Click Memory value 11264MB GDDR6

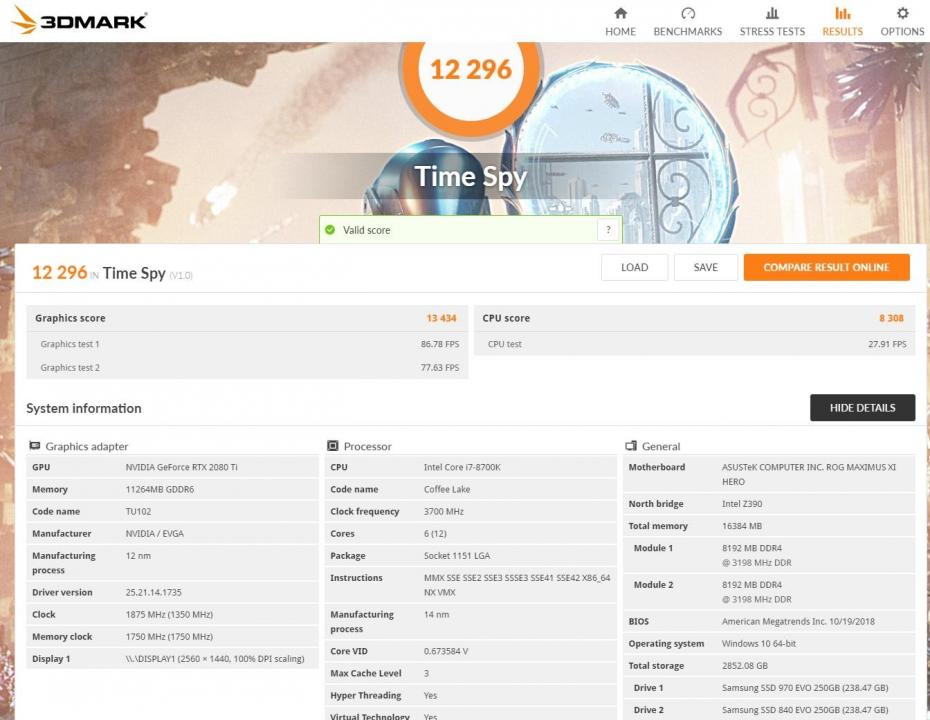tap(160, 489)
